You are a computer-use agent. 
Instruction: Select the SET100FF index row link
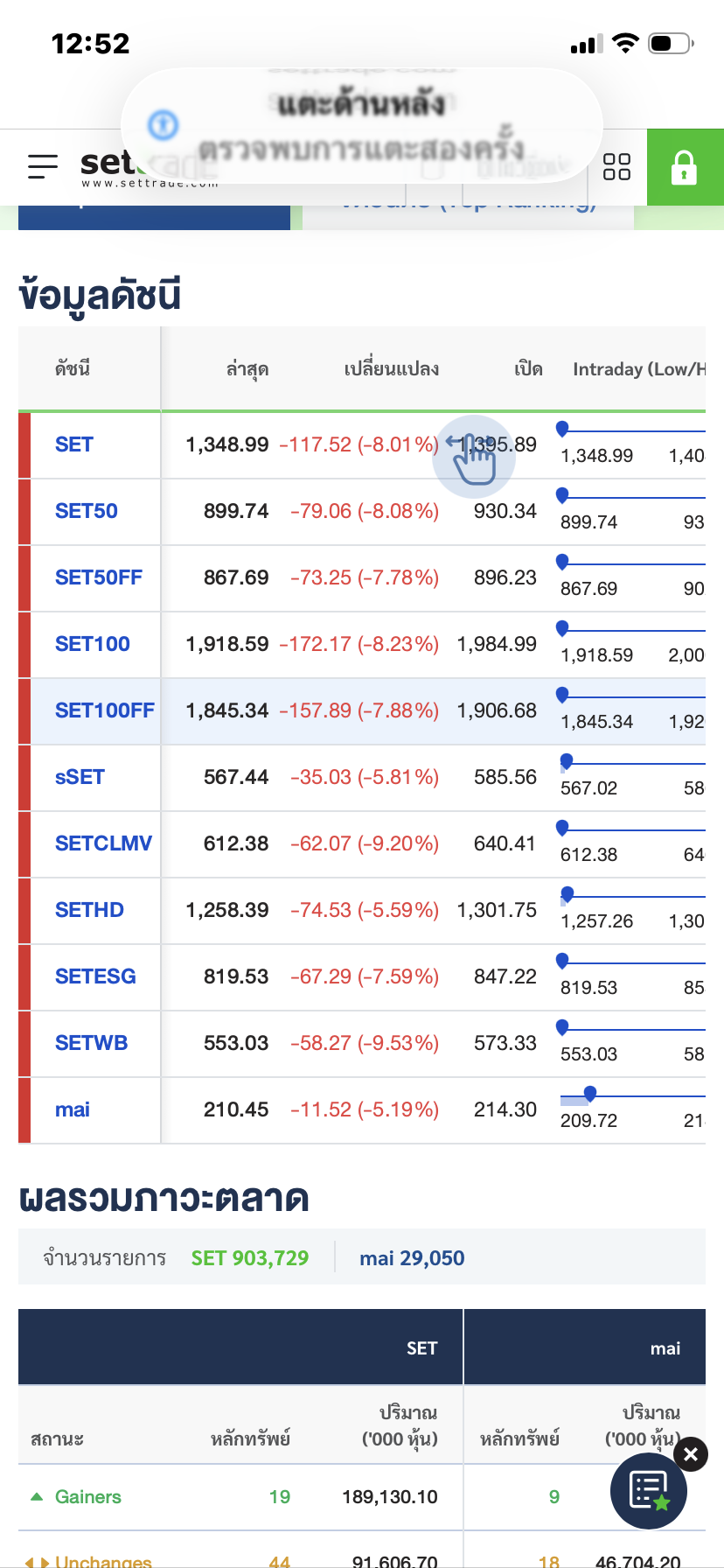tap(104, 710)
